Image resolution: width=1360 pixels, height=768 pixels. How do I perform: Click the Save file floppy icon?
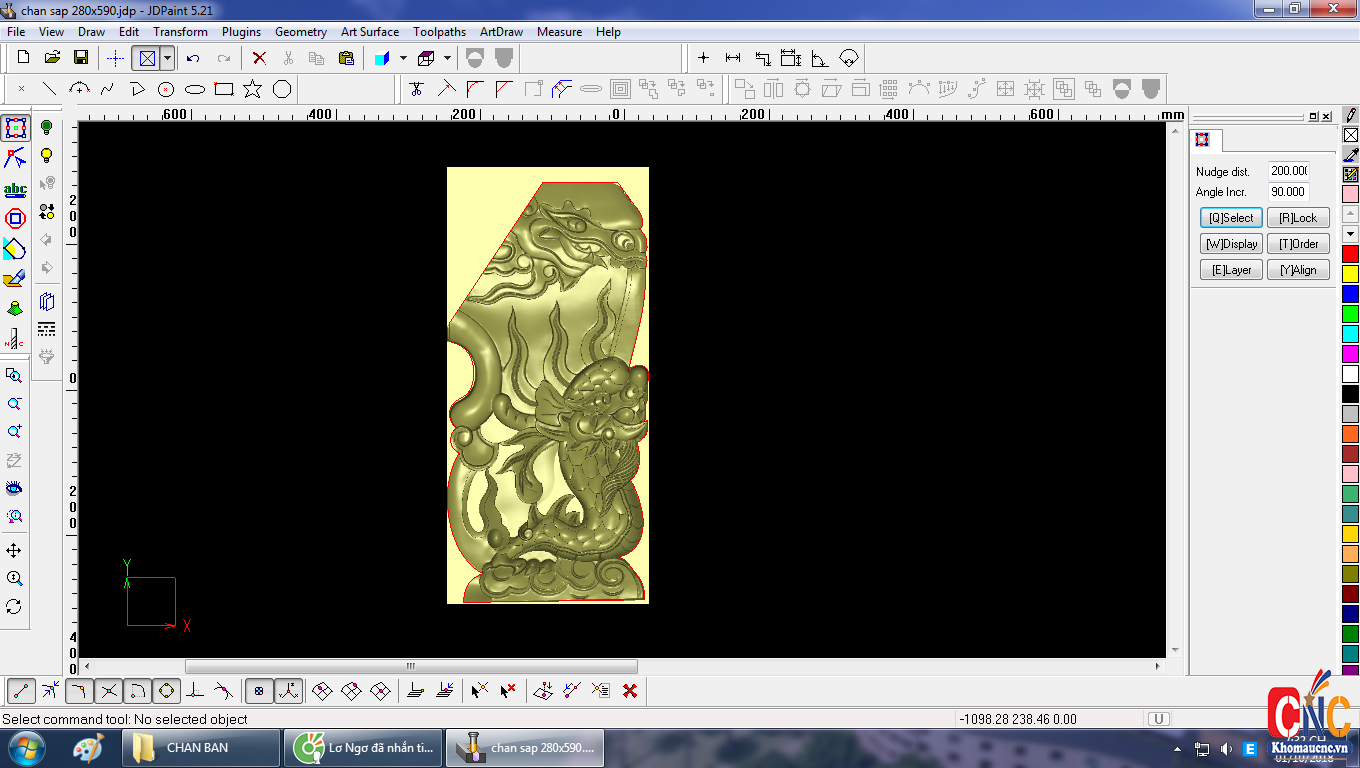81,58
